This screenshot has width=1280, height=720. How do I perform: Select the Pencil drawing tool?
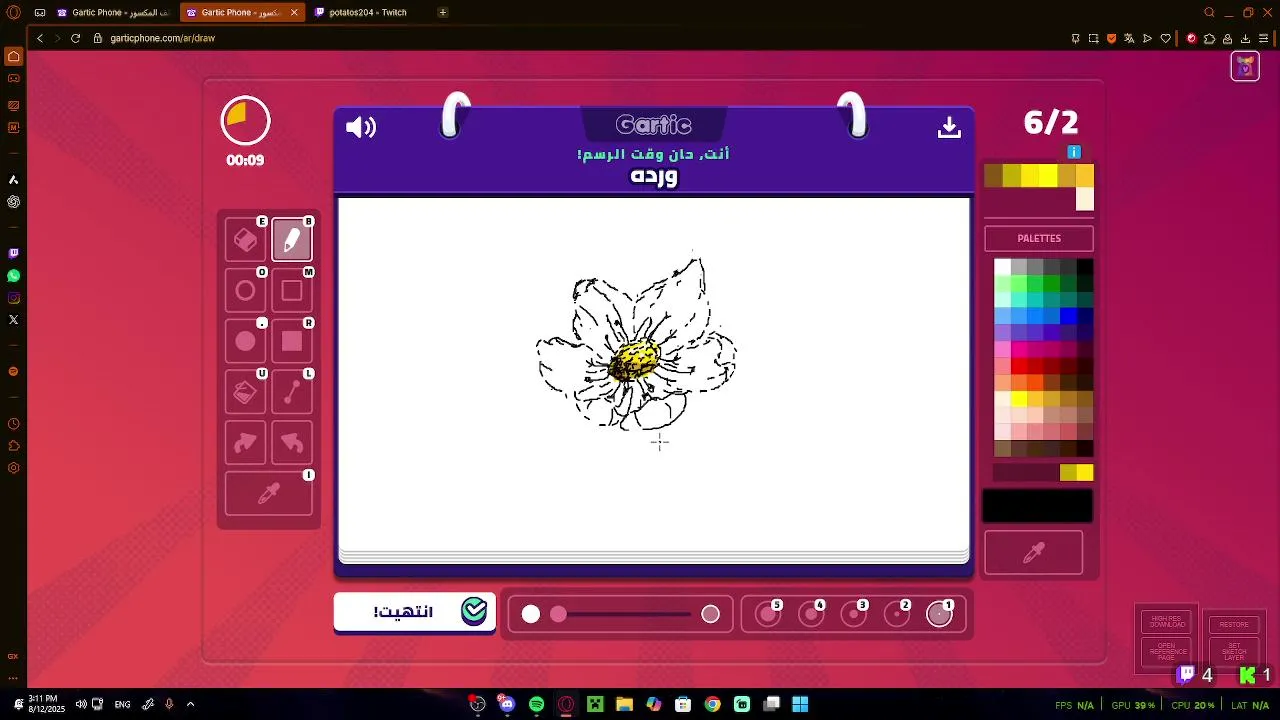pyautogui.click(x=292, y=240)
